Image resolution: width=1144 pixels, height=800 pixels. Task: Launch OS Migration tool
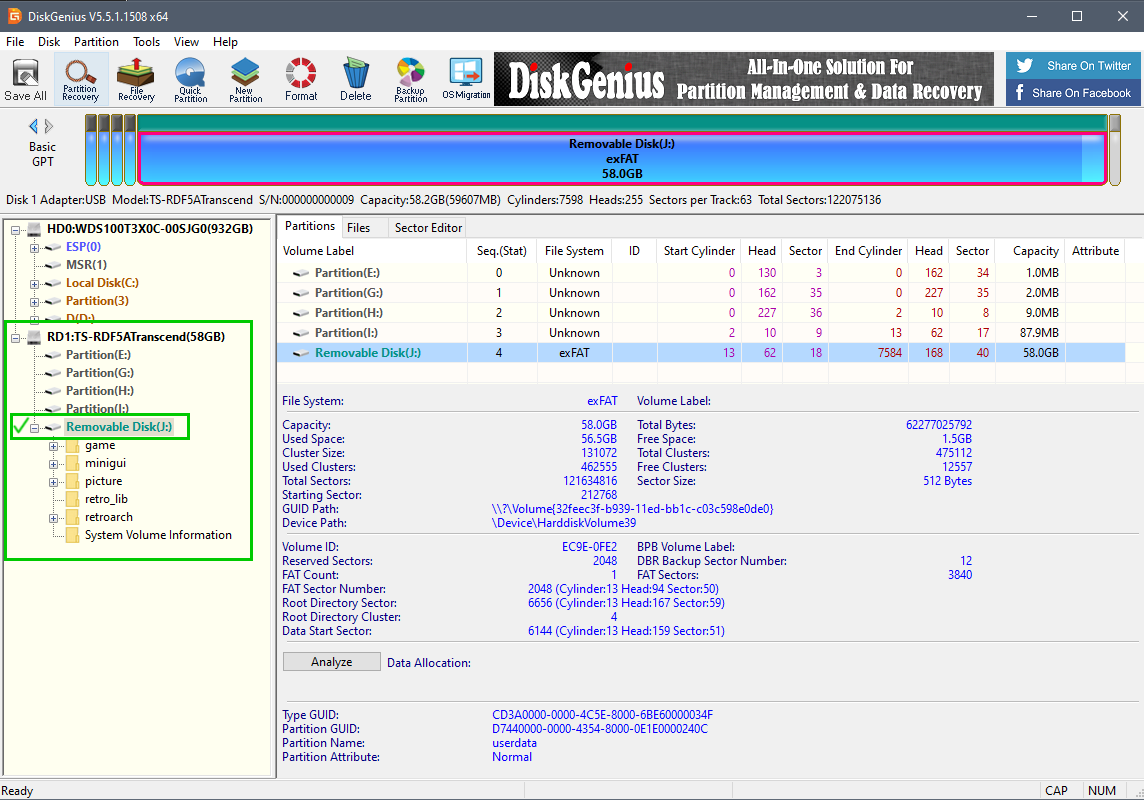coord(465,79)
